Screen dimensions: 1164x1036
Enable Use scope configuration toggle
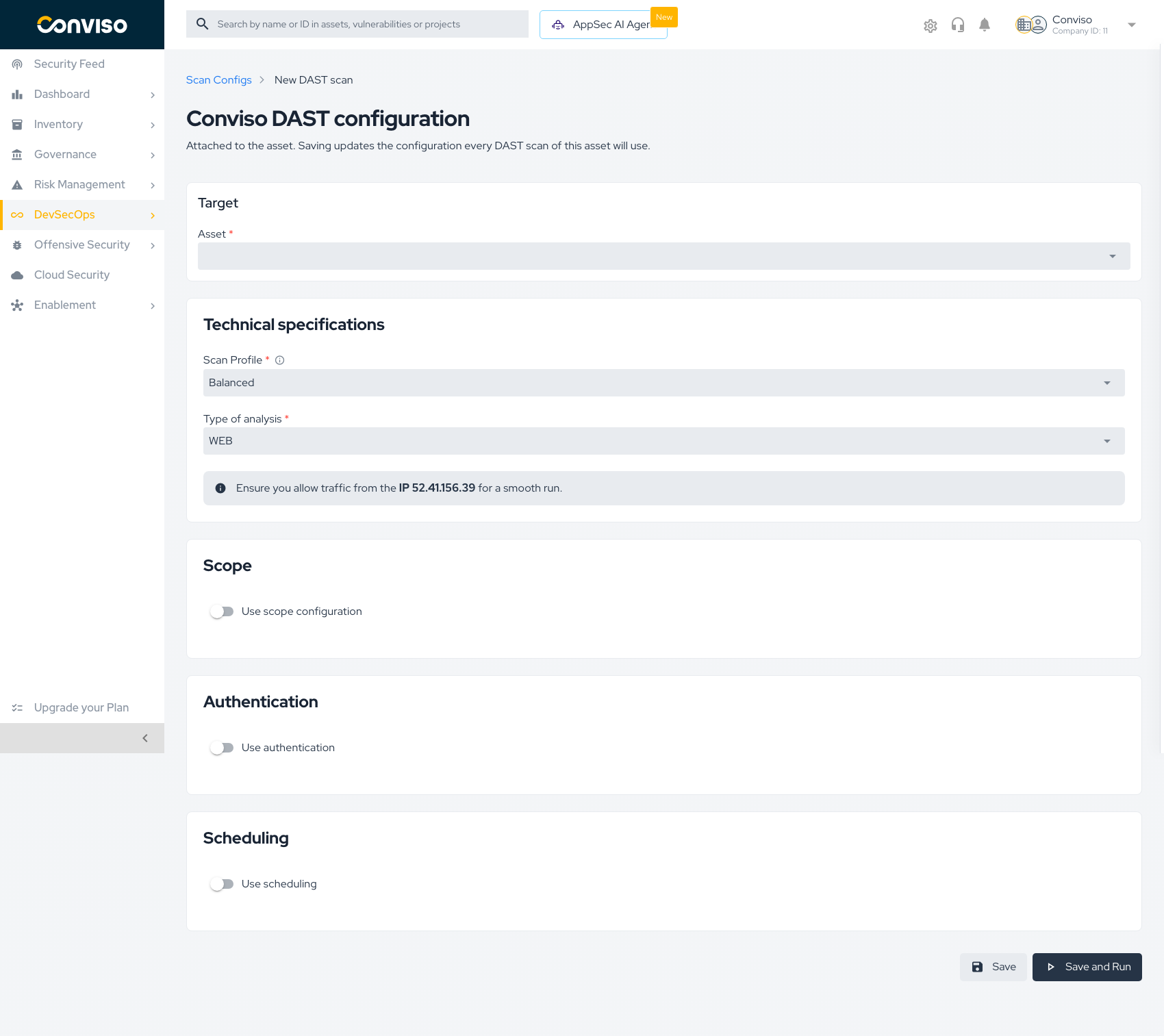point(222,611)
